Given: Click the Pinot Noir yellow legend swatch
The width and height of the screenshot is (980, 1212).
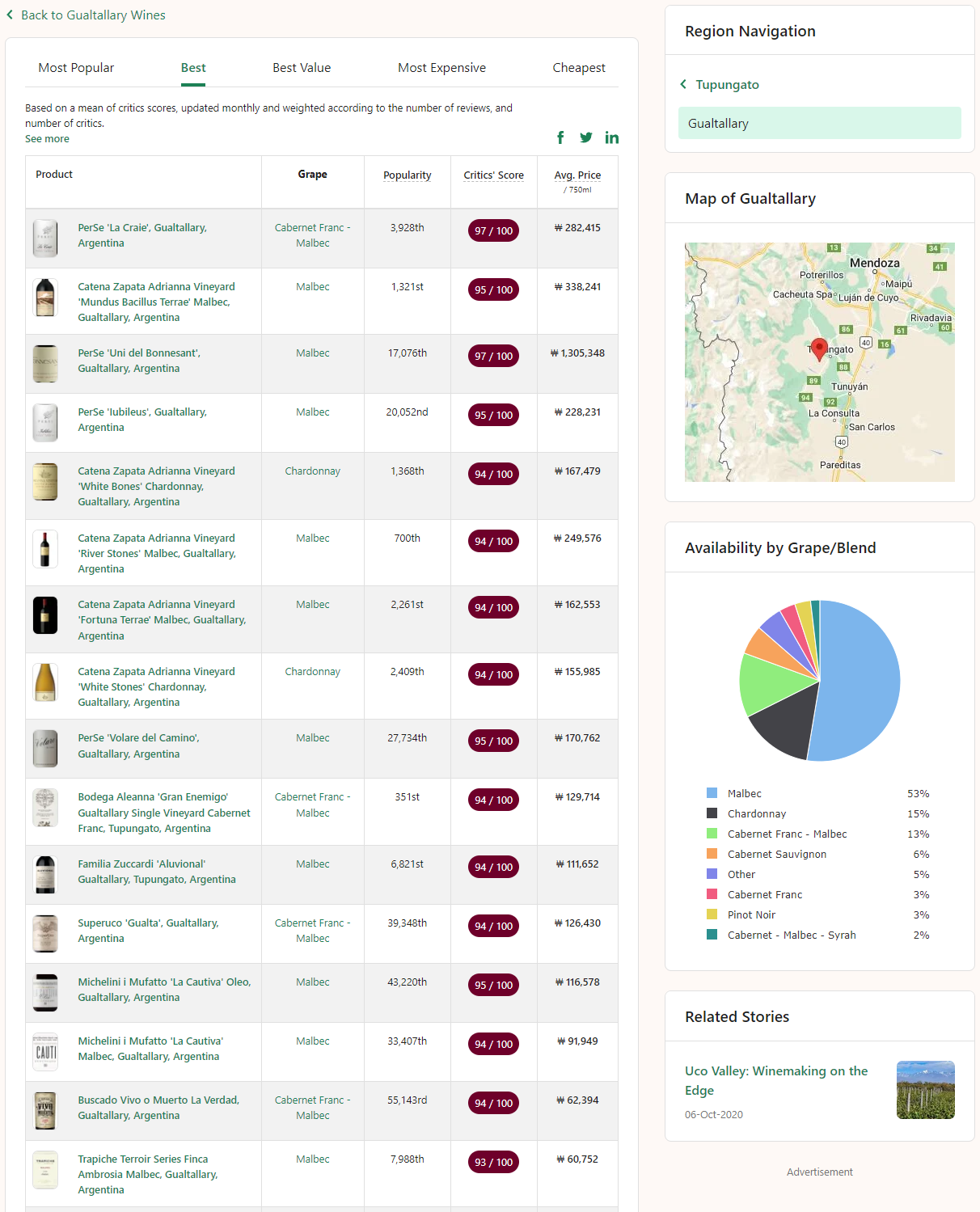Looking at the screenshot, I should [x=712, y=914].
